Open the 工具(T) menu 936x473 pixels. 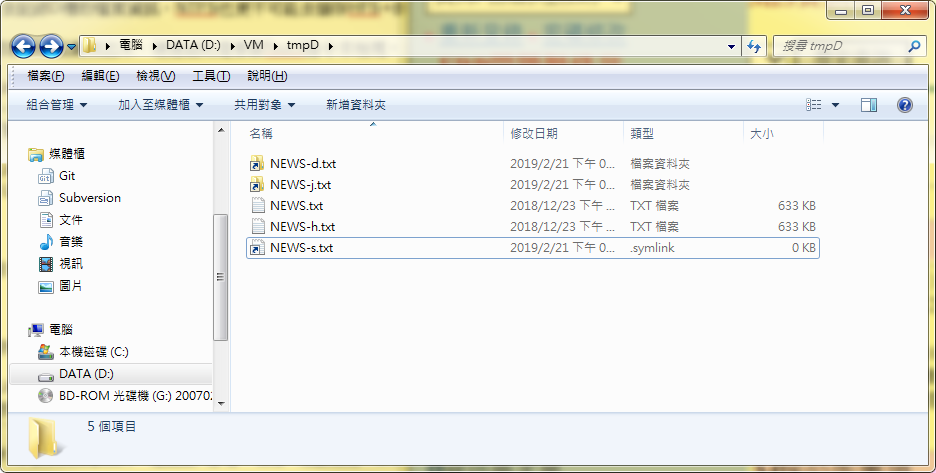(211, 76)
